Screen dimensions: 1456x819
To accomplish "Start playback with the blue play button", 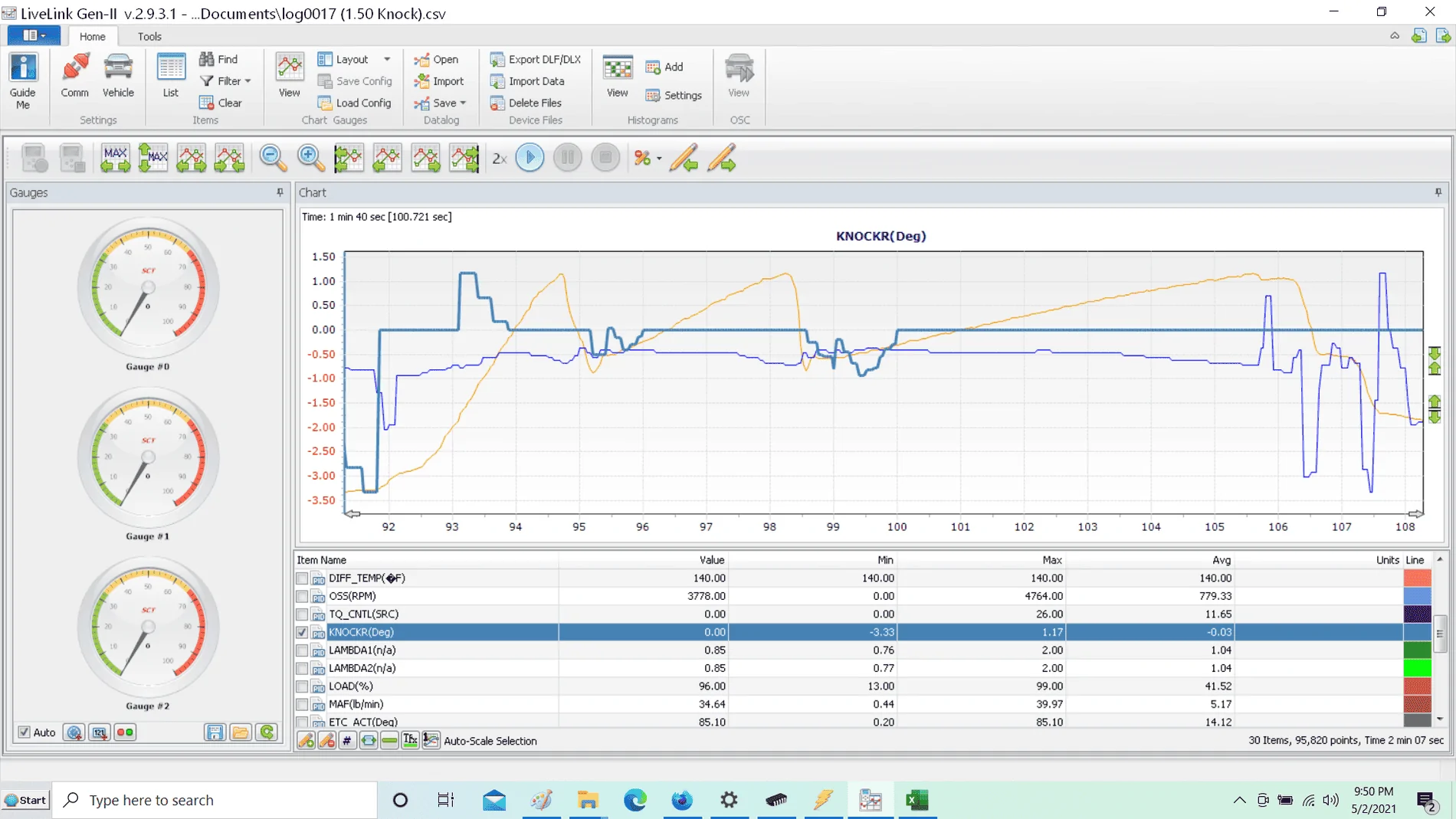I will 530,158.
